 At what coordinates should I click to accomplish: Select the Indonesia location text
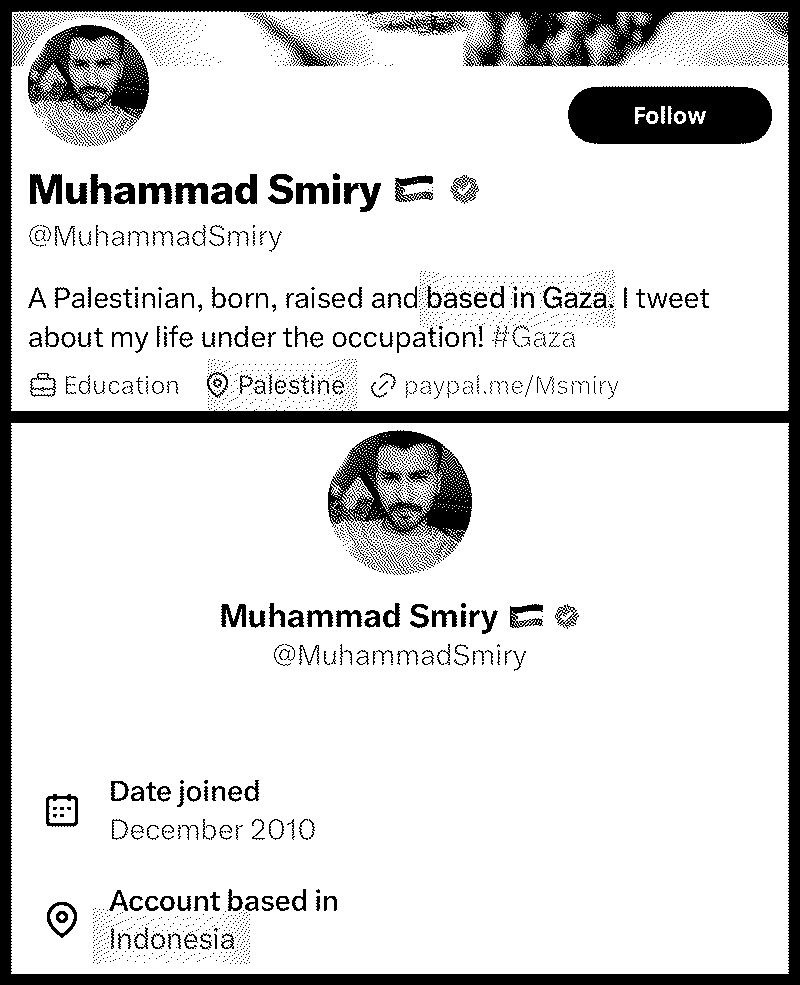[172, 940]
